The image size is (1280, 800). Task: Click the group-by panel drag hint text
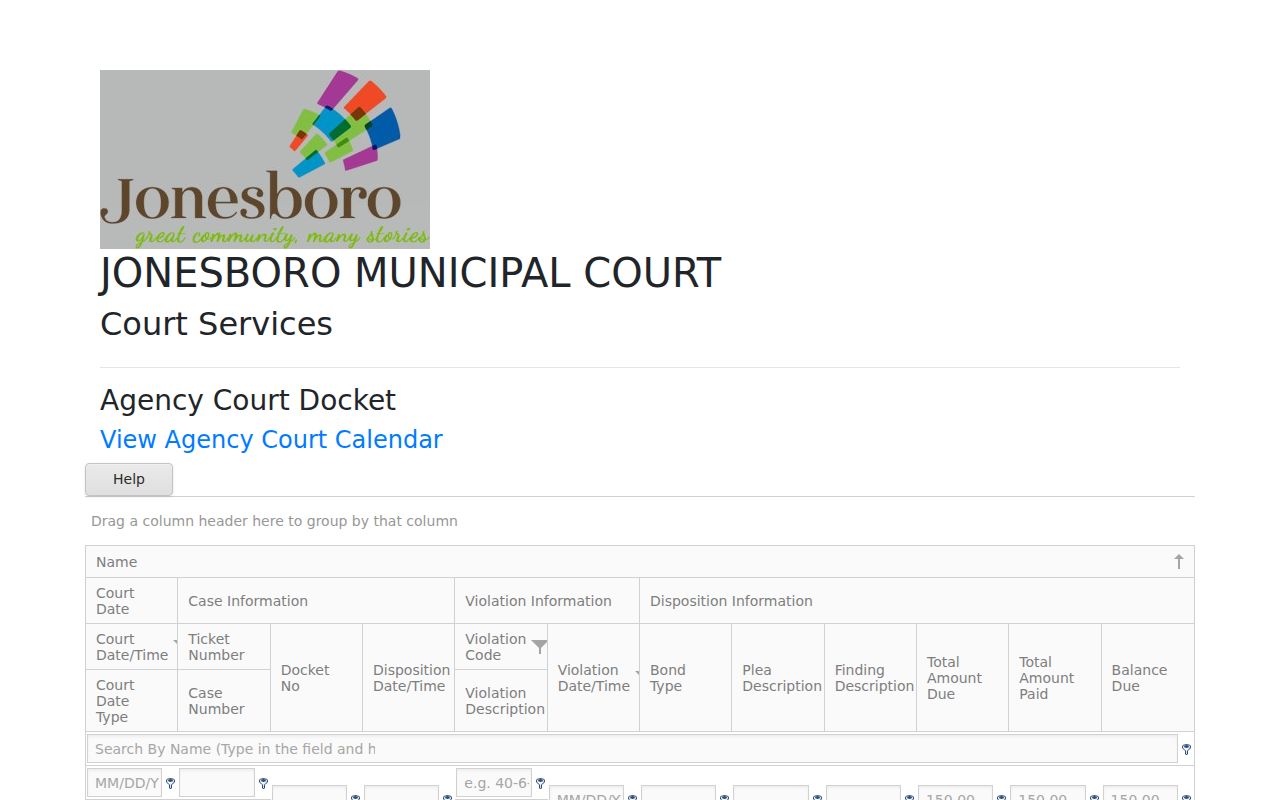[274, 521]
